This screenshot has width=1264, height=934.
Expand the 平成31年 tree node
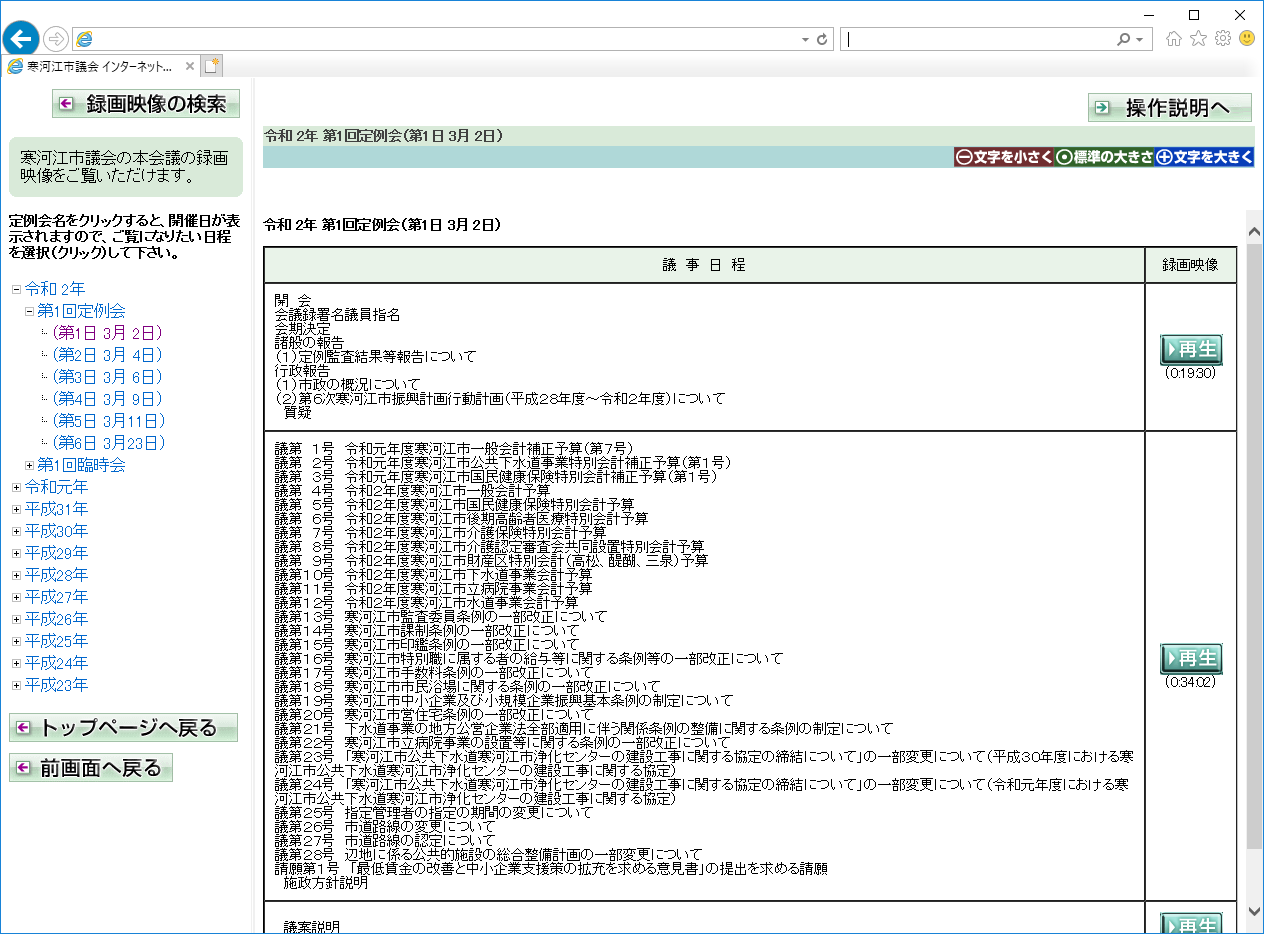16,509
